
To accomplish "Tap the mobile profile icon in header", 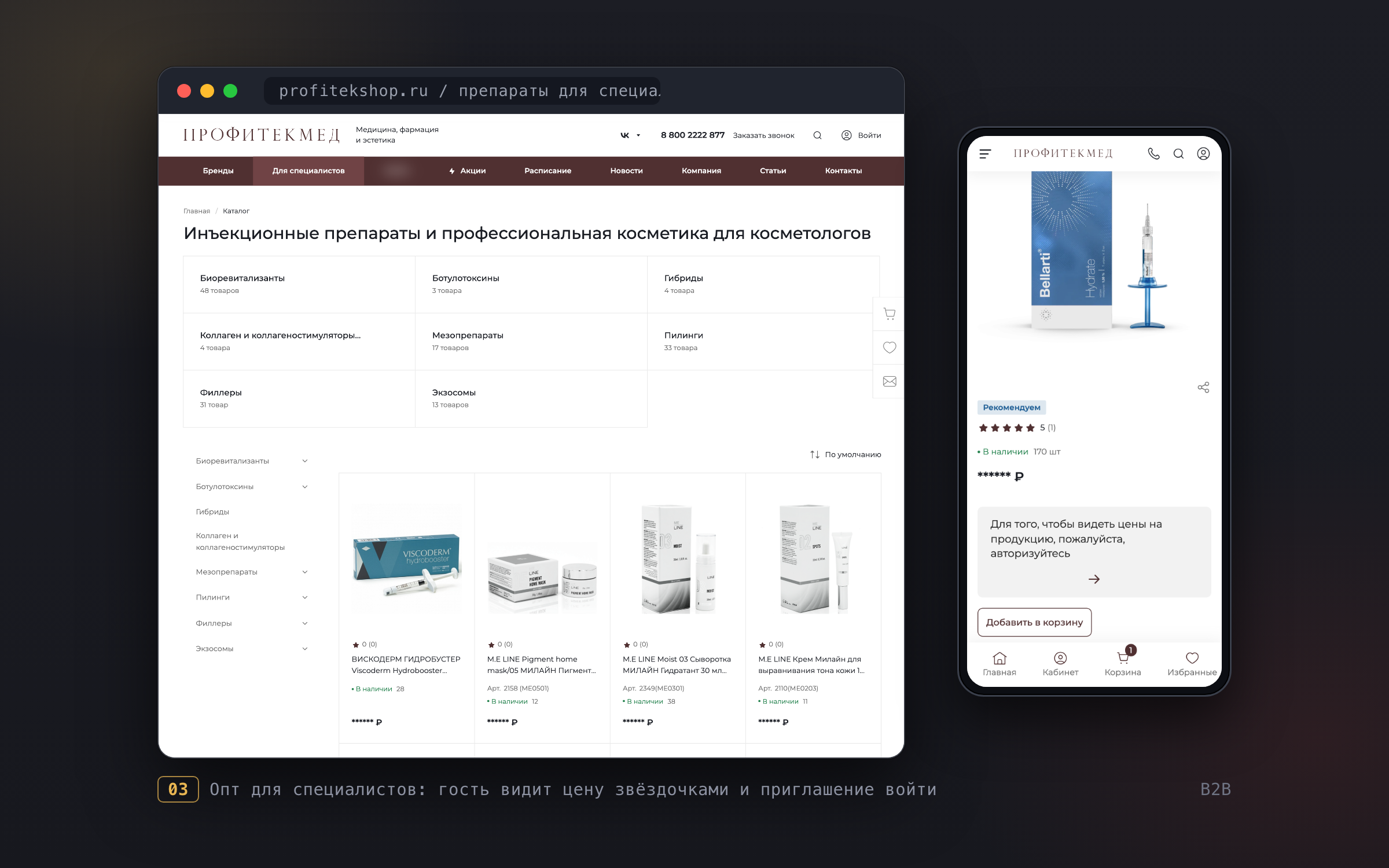I will [1203, 154].
